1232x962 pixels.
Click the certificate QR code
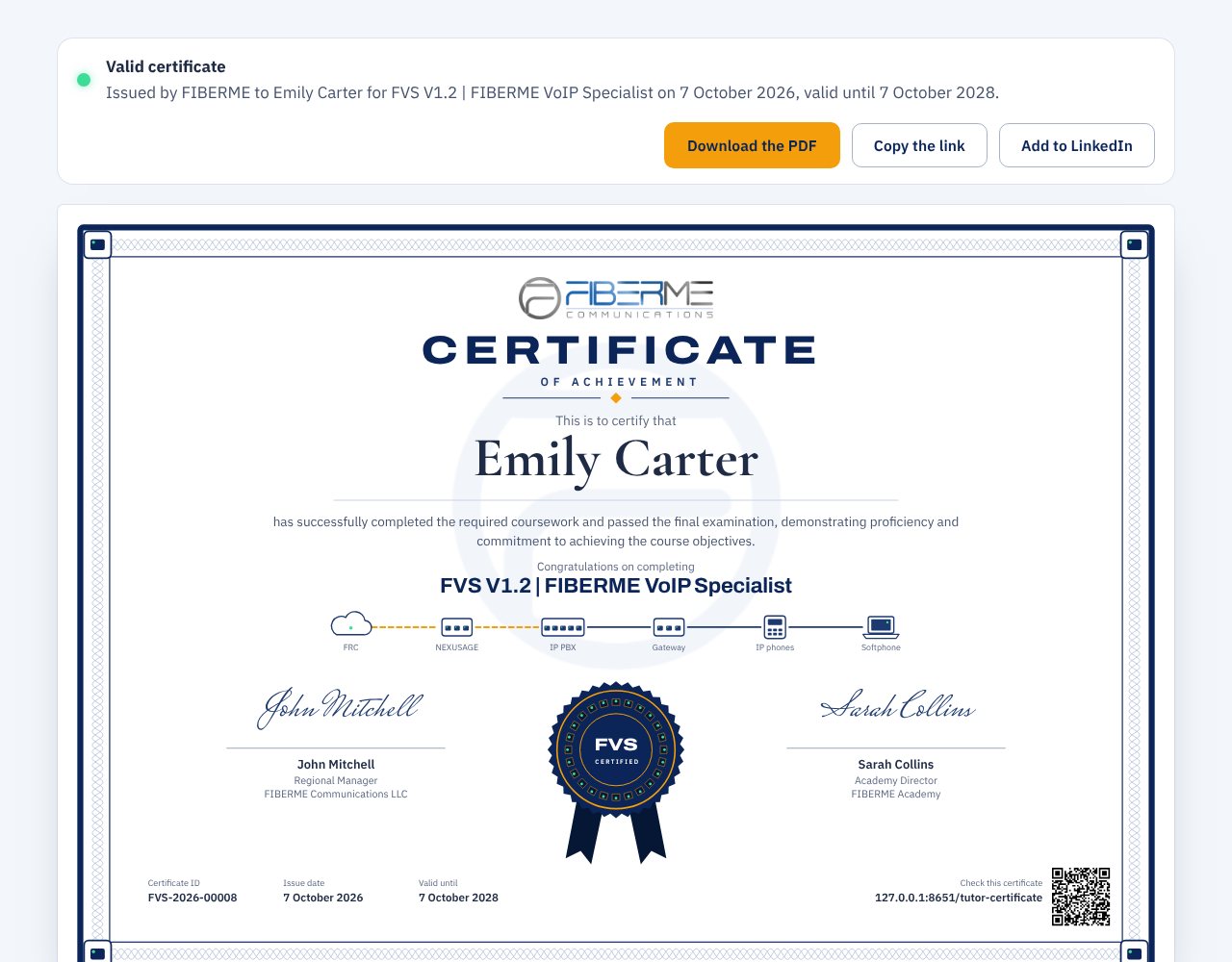click(1081, 897)
